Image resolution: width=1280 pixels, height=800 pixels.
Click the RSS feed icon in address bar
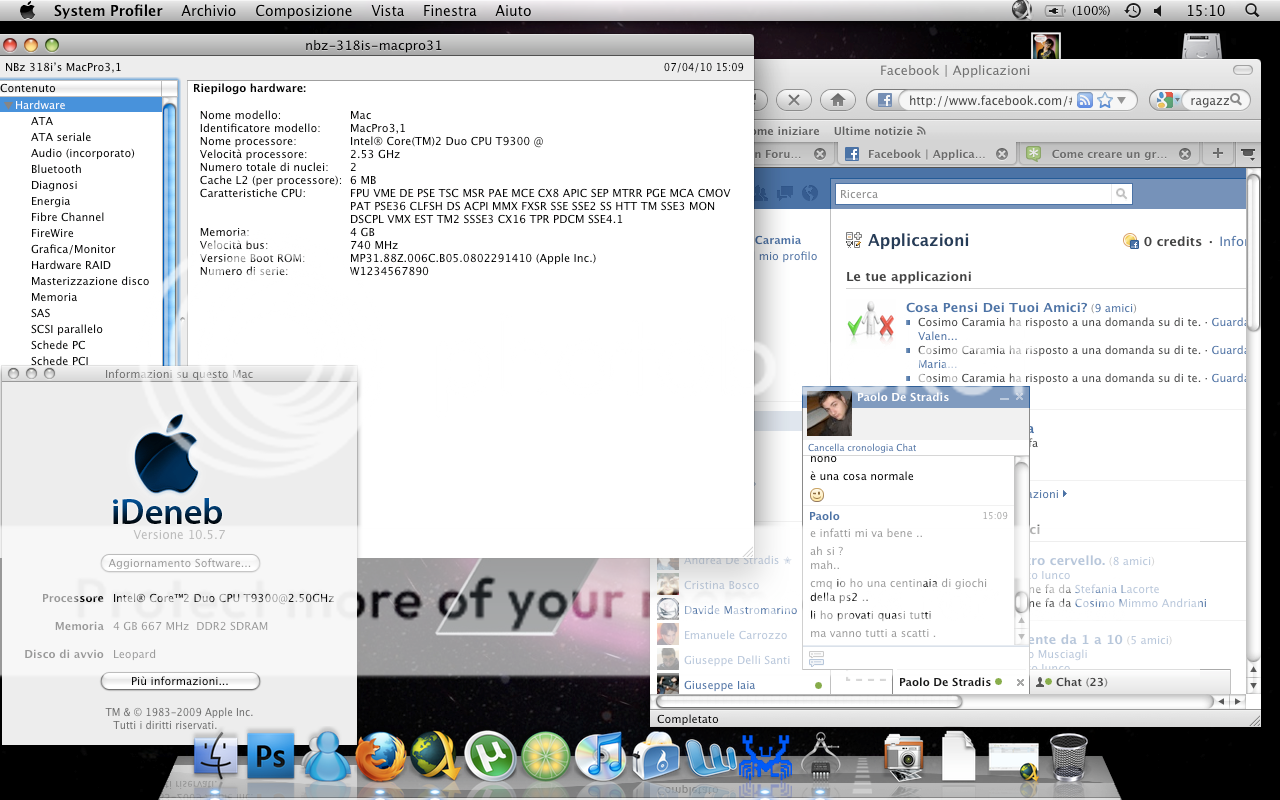pyautogui.click(x=1084, y=100)
